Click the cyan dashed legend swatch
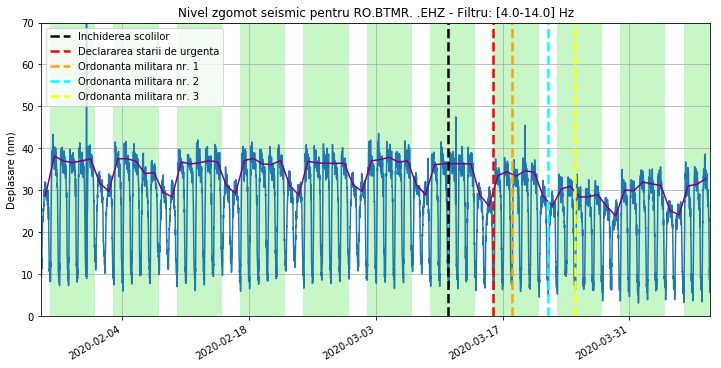Screen dimensions: 721x368 pyautogui.click(x=61, y=82)
